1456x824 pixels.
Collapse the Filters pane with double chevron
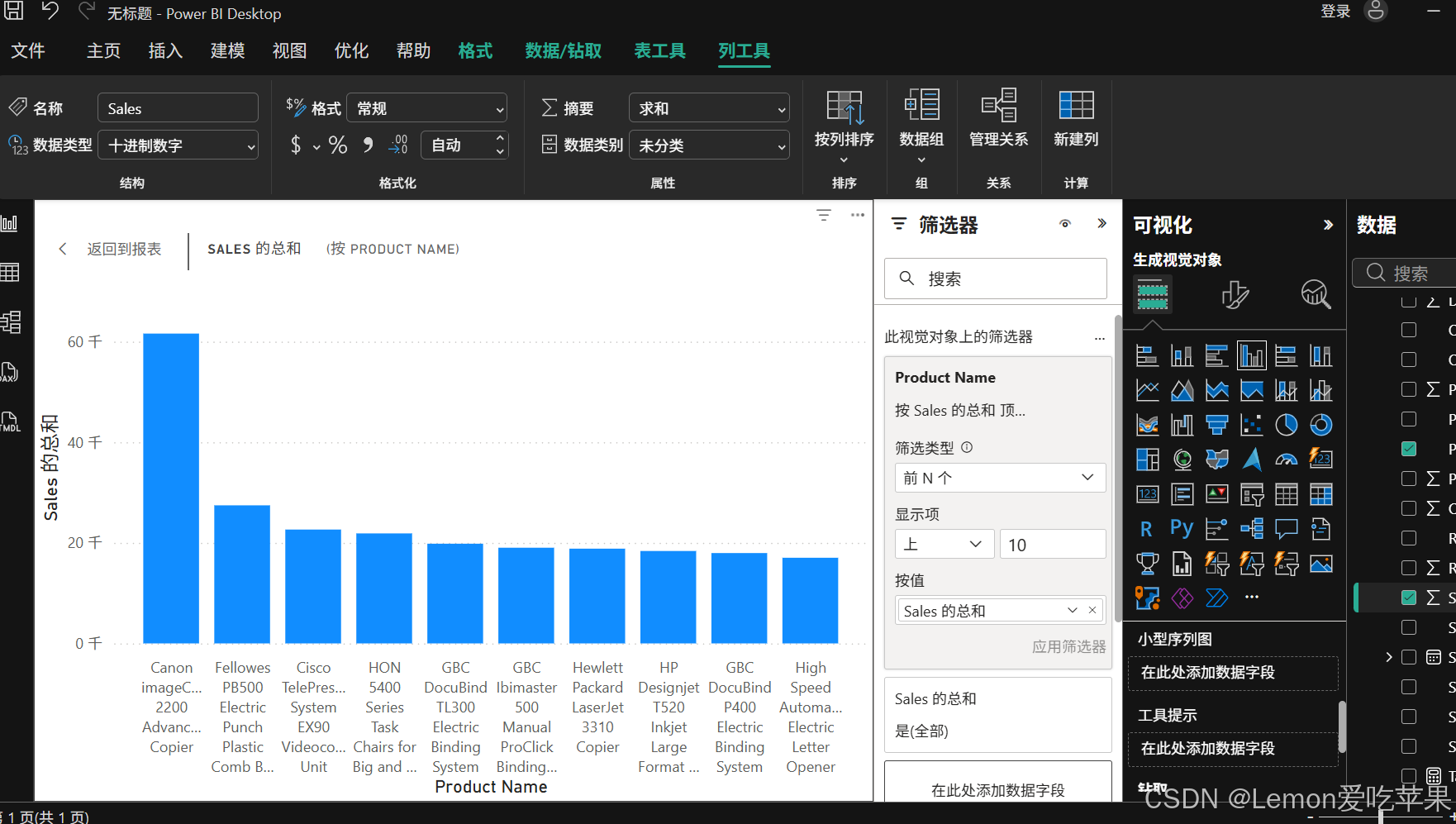[1102, 224]
